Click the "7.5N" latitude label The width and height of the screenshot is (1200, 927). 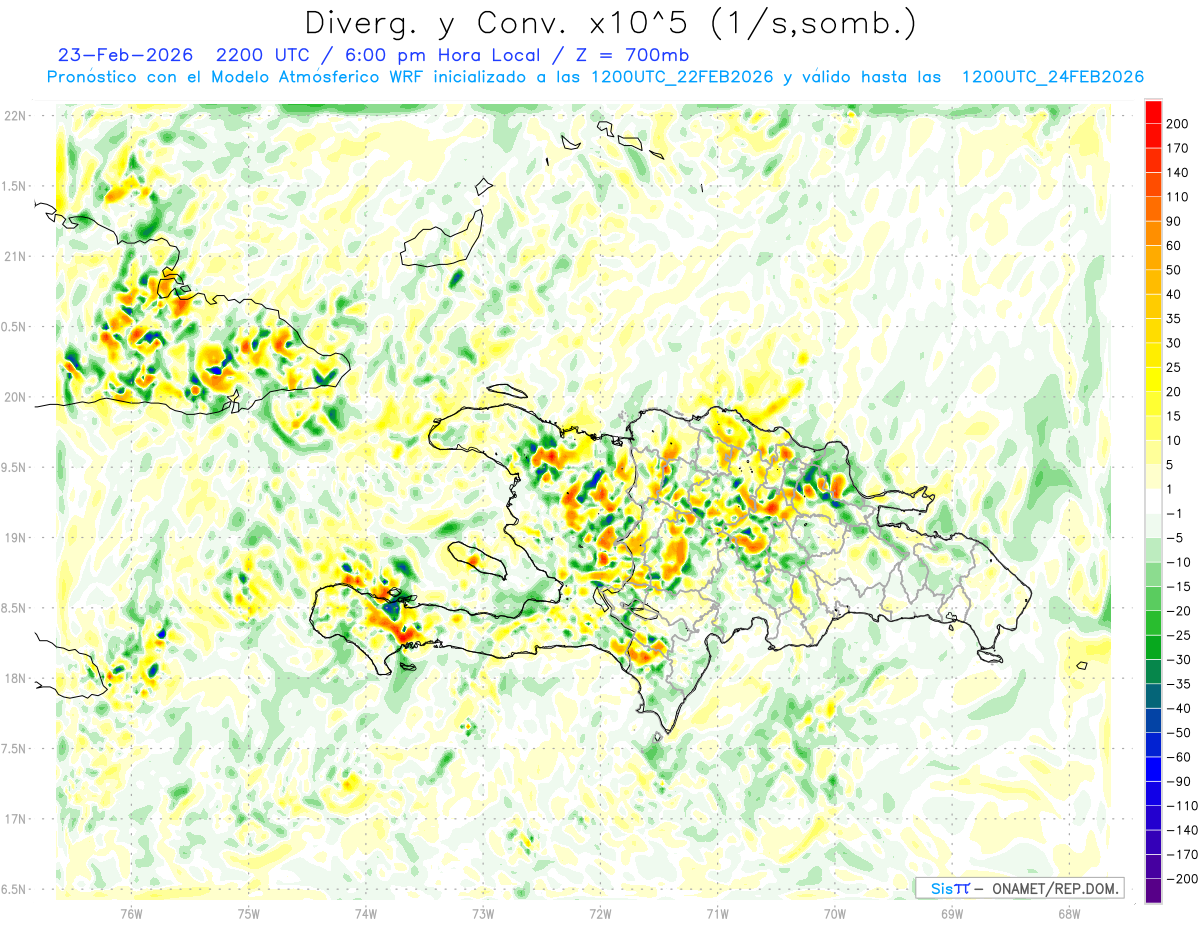click(14, 748)
